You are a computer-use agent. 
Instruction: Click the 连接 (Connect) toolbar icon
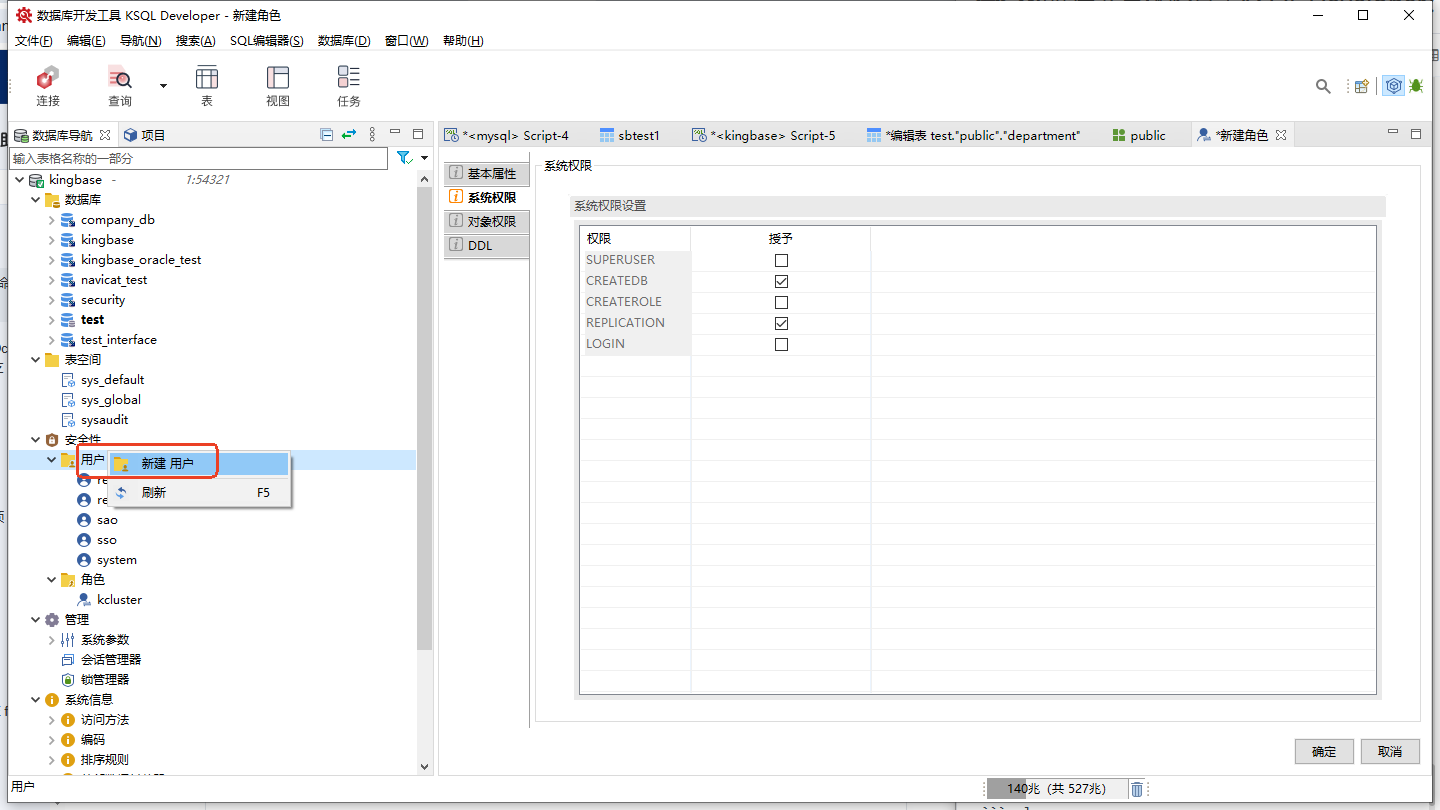pyautogui.click(x=48, y=78)
